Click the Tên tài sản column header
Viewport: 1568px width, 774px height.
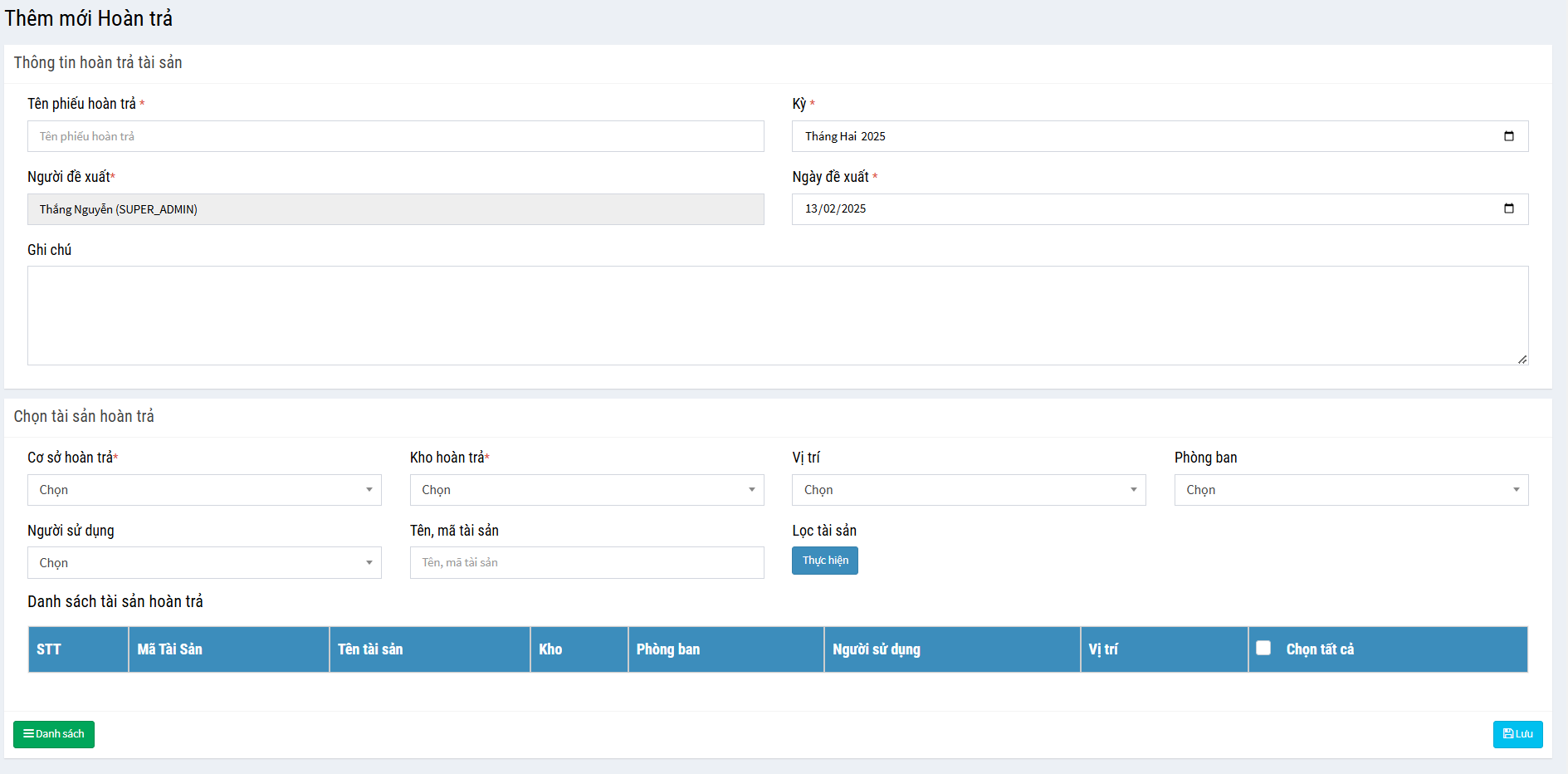pyautogui.click(x=370, y=649)
